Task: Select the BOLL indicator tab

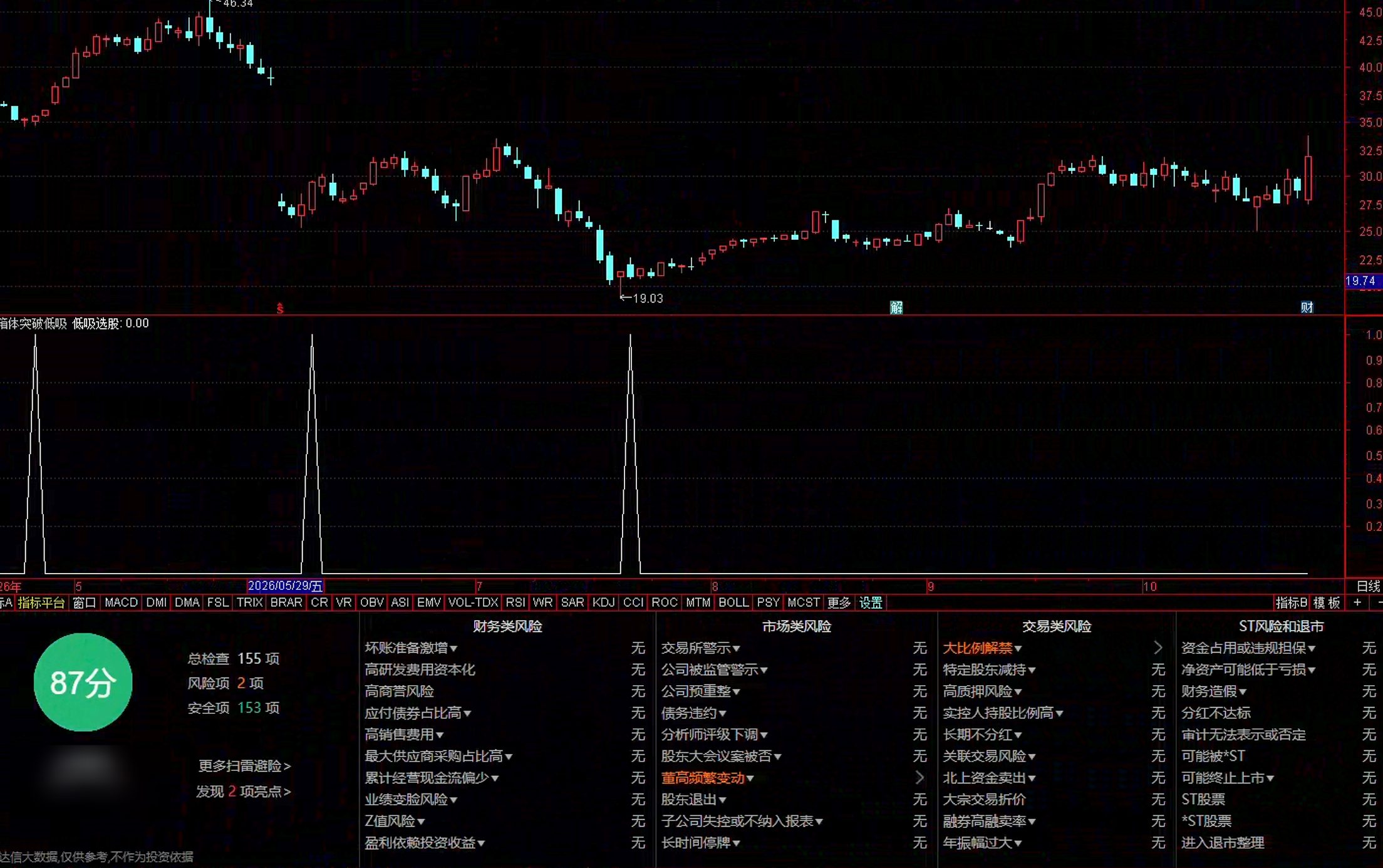Action: pos(733,602)
